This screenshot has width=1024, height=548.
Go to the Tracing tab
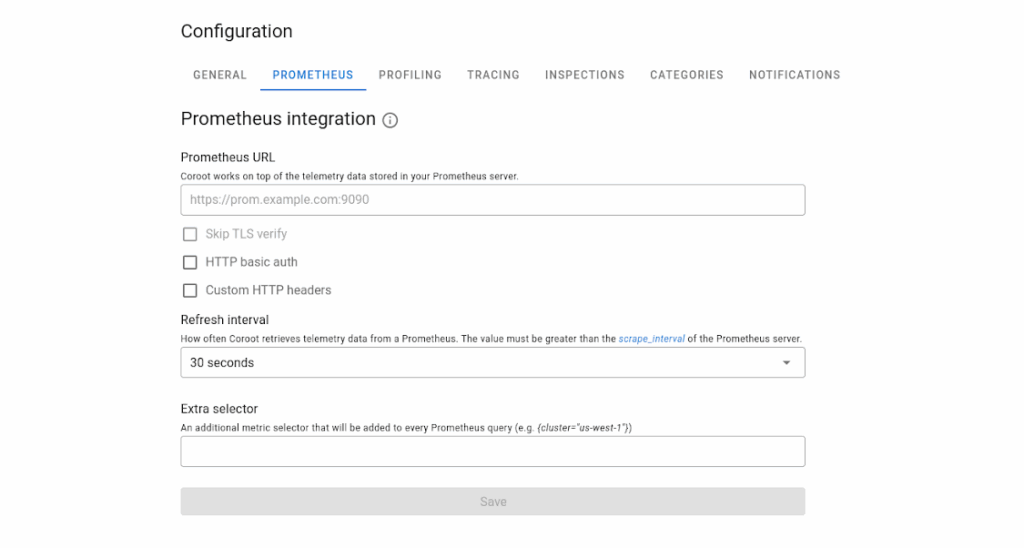click(493, 75)
